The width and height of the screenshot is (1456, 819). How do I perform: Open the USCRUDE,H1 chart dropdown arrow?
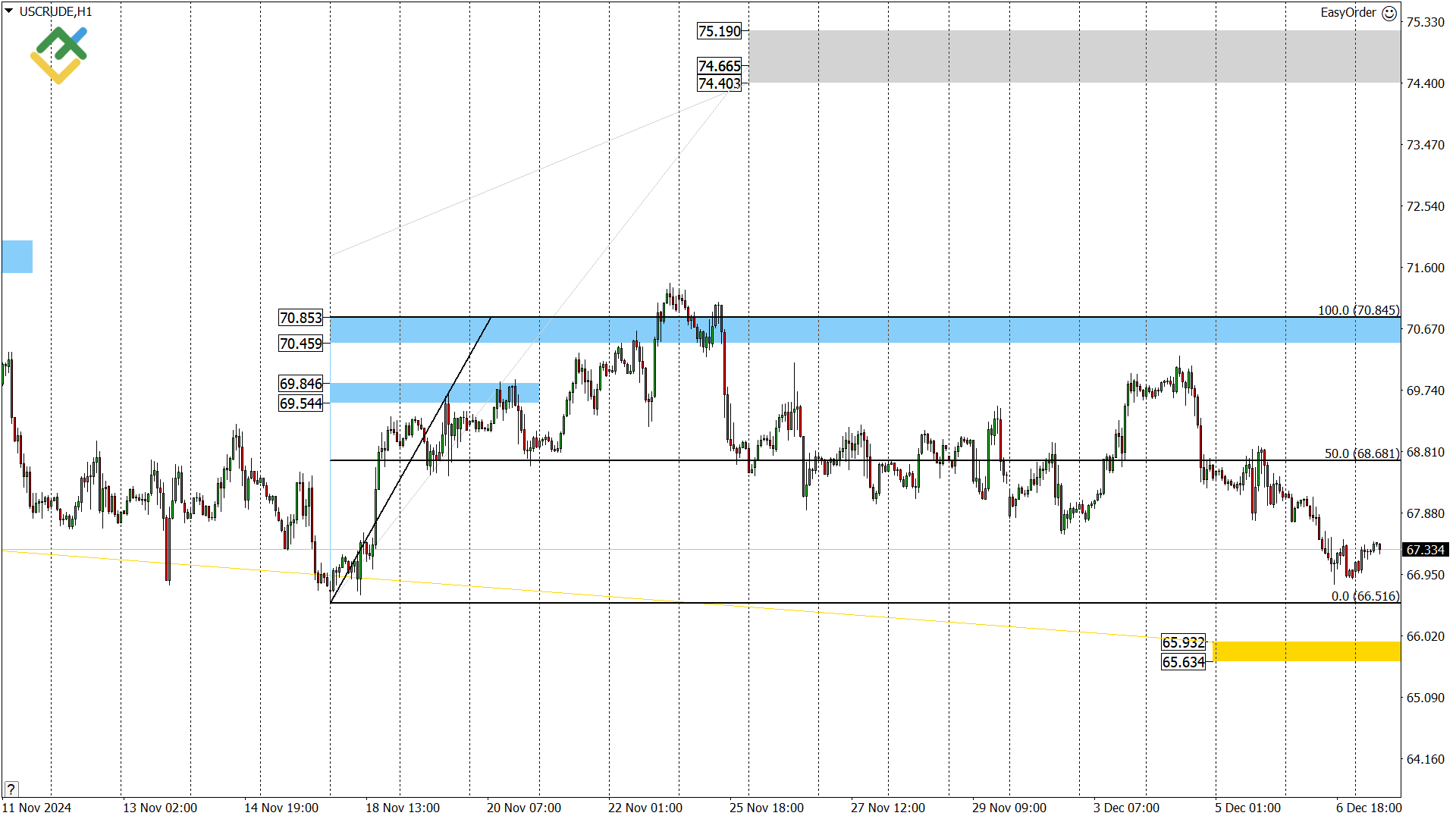(x=9, y=11)
